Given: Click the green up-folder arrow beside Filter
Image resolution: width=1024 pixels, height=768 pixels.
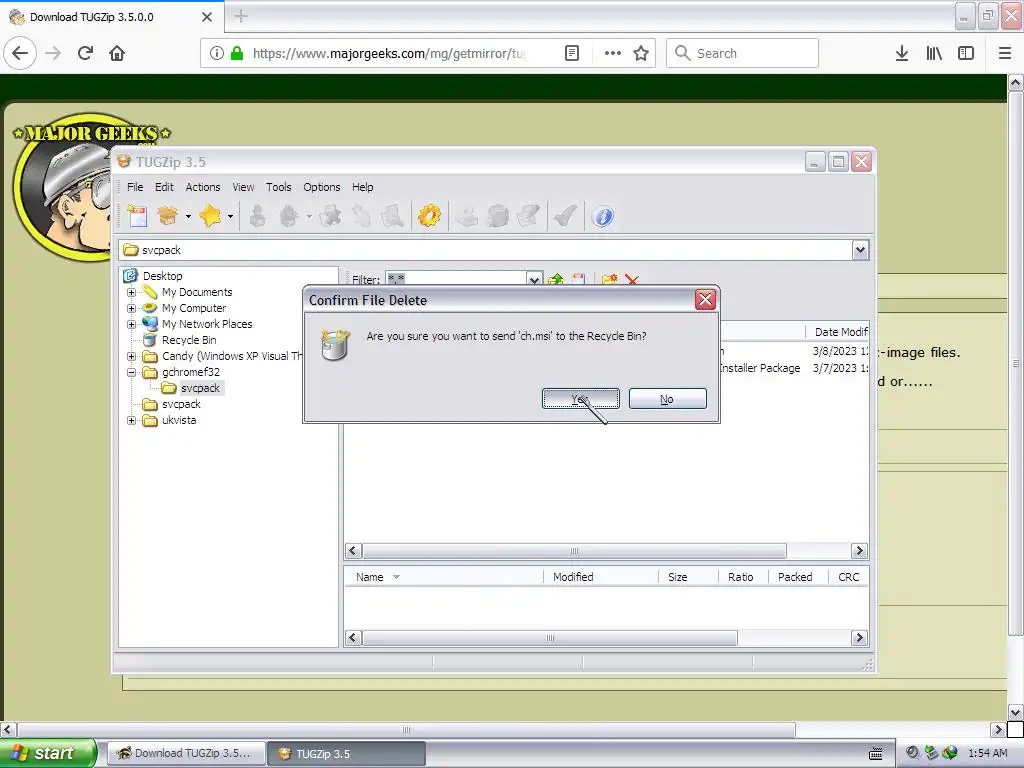Looking at the screenshot, I should click(556, 280).
